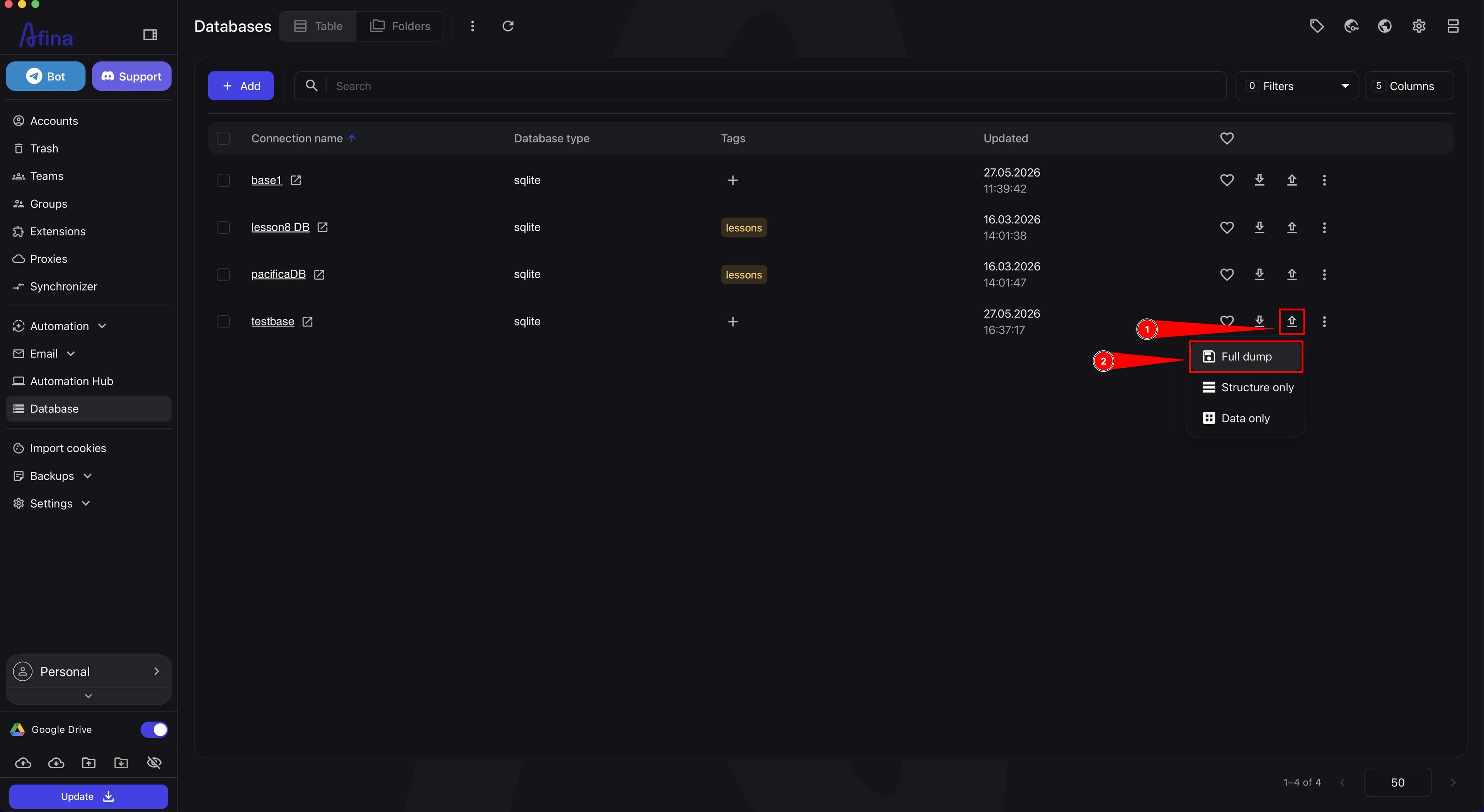Check the base1 row checkbox
Image resolution: width=1484 pixels, height=812 pixels.
[223, 180]
